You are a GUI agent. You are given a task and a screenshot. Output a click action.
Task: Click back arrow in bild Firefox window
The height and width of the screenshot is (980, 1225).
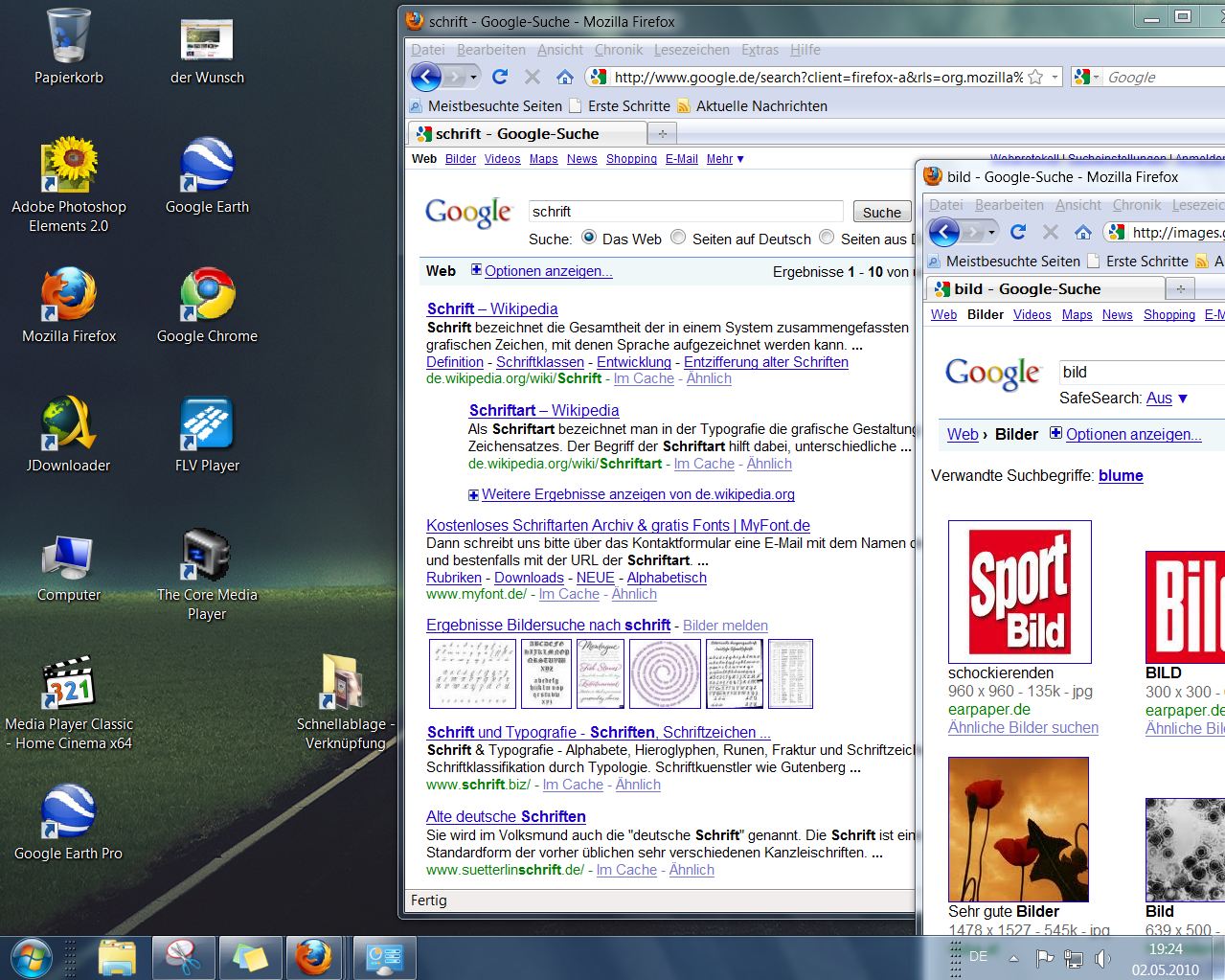(943, 232)
